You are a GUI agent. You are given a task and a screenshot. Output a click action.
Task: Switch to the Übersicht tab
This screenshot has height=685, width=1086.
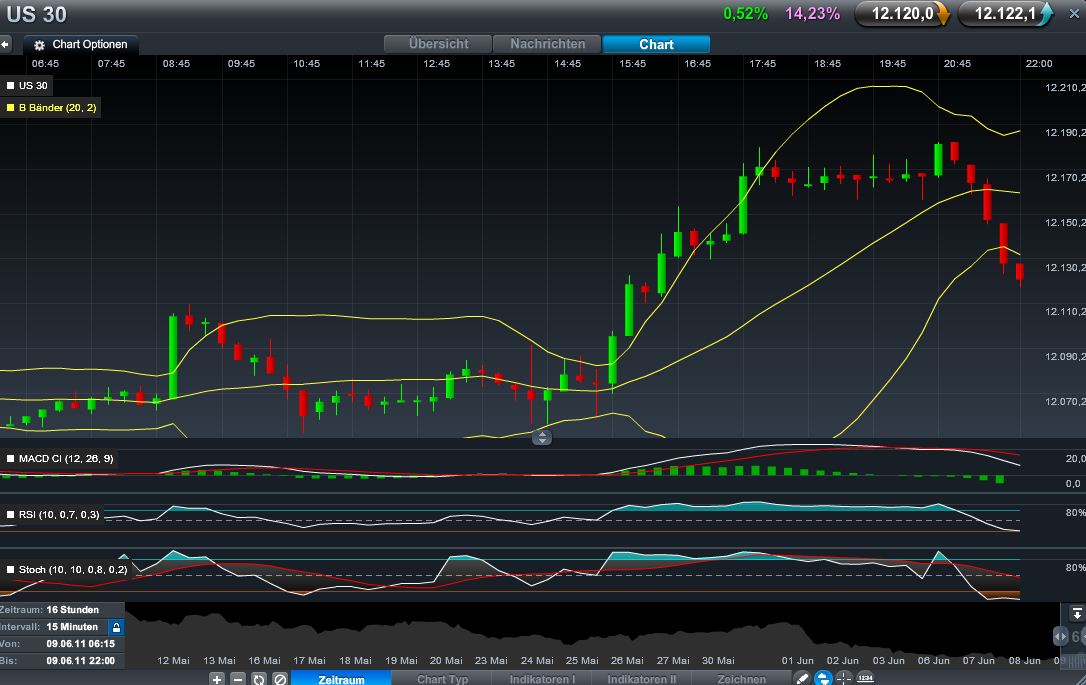437,43
